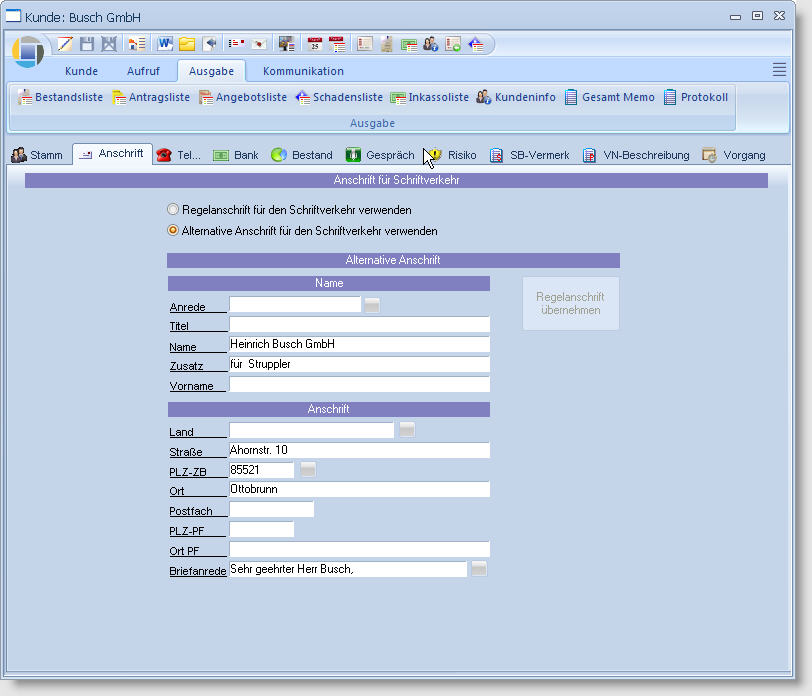Open the calendar icon showing 25
812x696 pixels.
click(315, 44)
